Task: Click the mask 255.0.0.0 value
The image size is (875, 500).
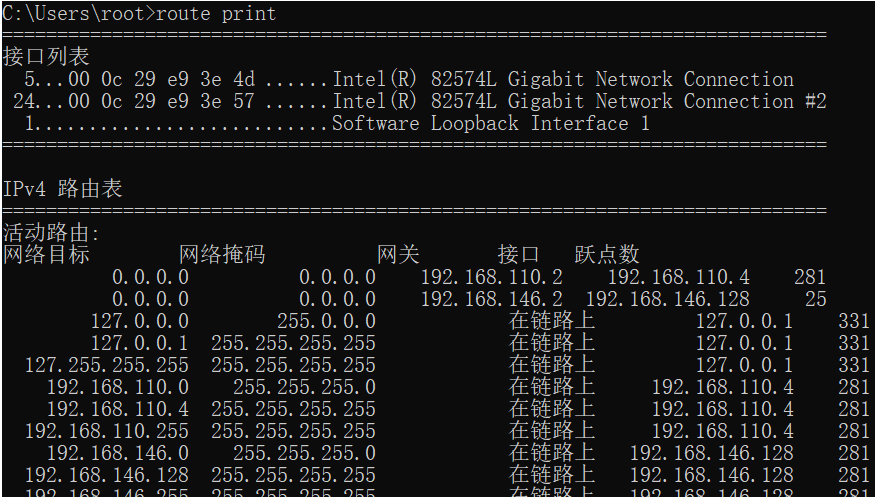Action: click(326, 321)
